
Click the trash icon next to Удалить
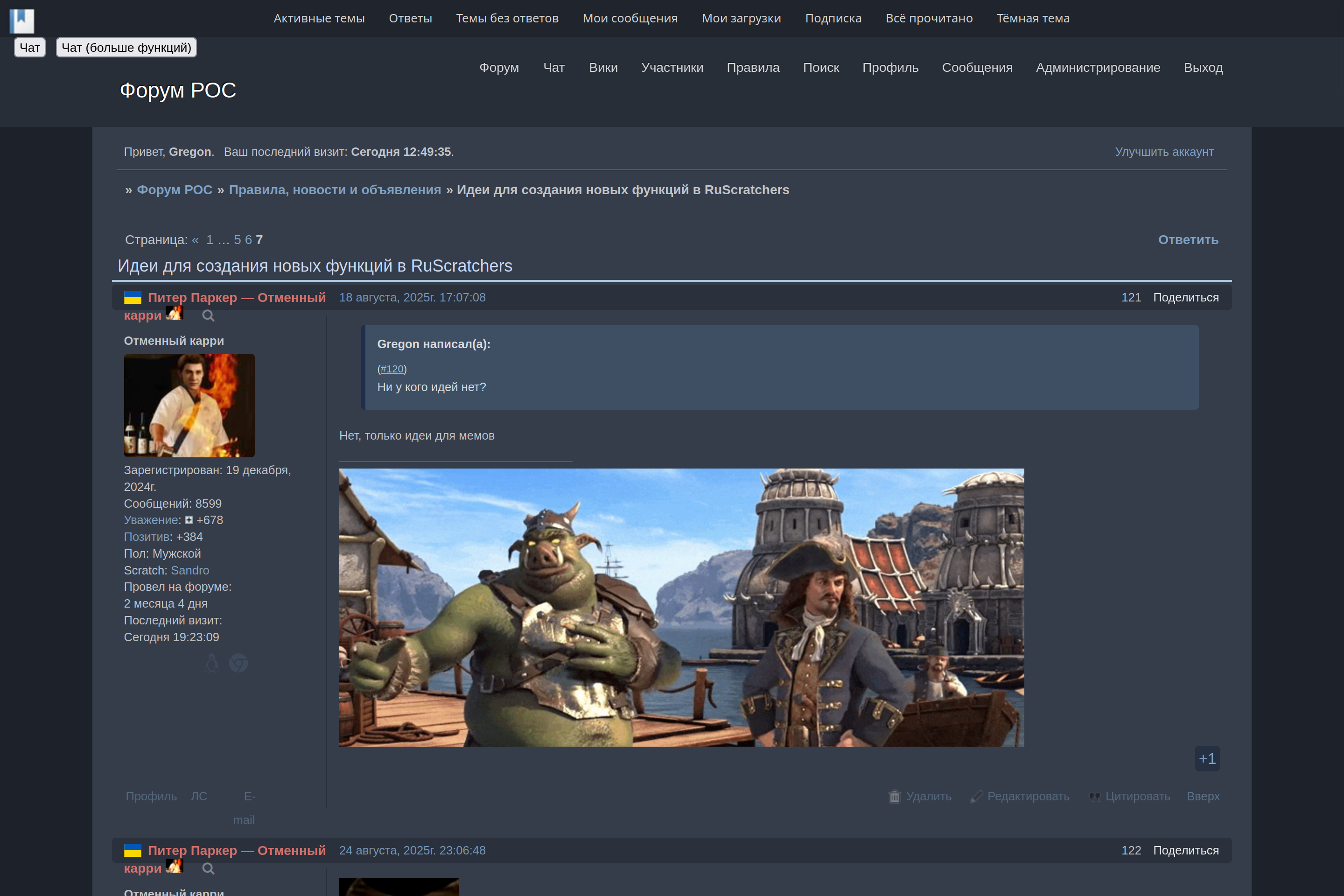click(894, 796)
